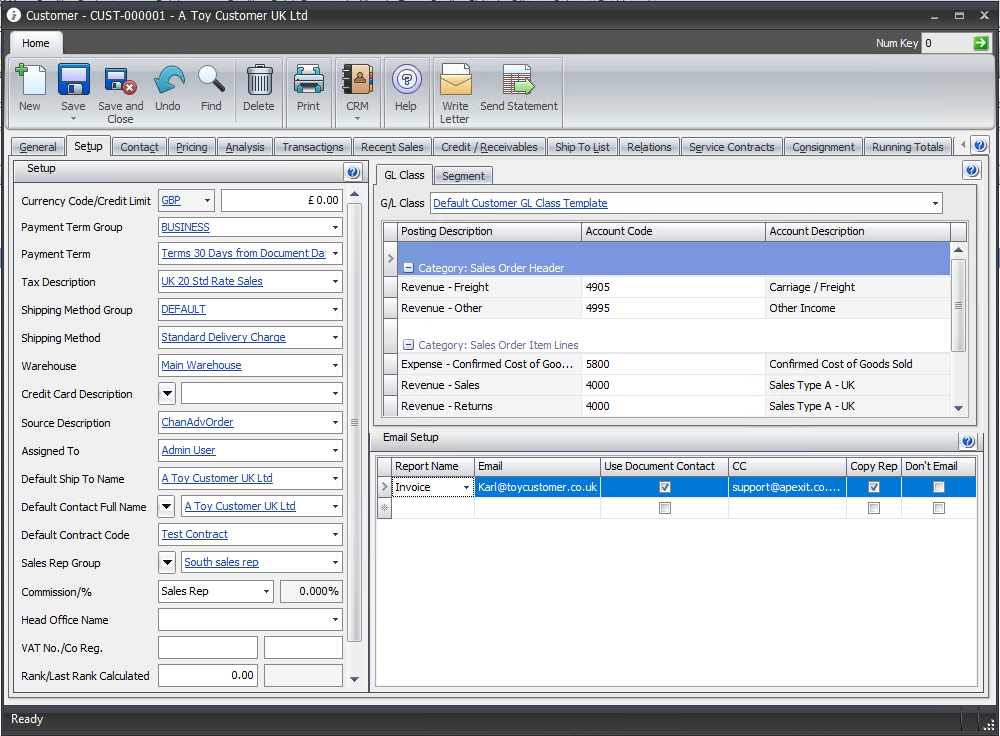
Task: Enable Don't Email for Invoice row
Action: pos(938,488)
